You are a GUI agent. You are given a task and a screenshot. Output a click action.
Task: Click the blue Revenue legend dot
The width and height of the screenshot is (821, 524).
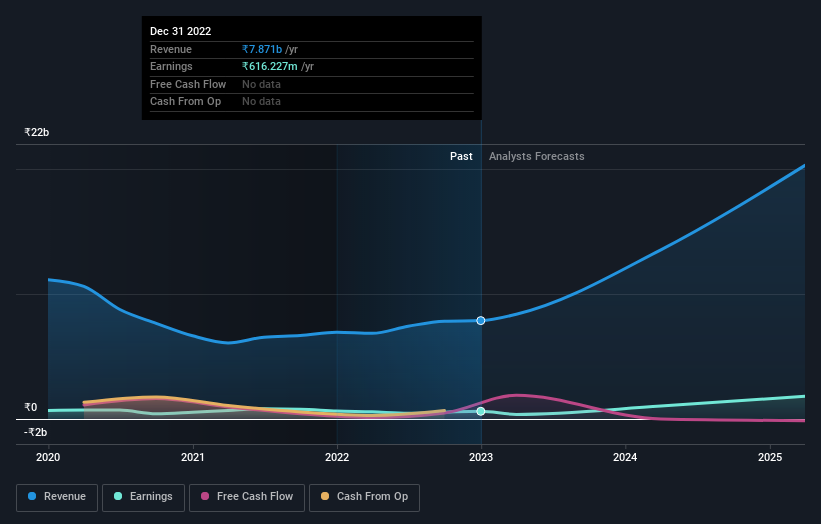pos(32,496)
